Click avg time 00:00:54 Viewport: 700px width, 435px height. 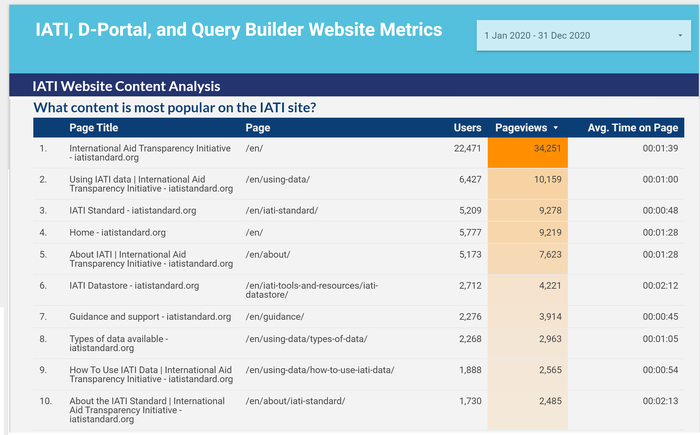click(x=660, y=370)
